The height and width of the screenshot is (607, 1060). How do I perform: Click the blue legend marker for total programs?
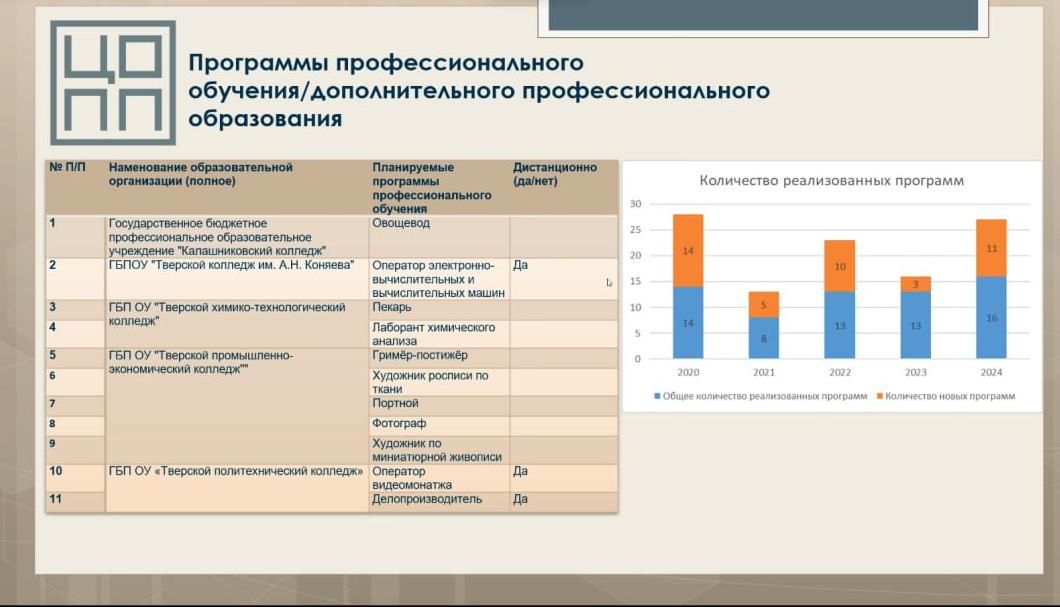point(657,396)
